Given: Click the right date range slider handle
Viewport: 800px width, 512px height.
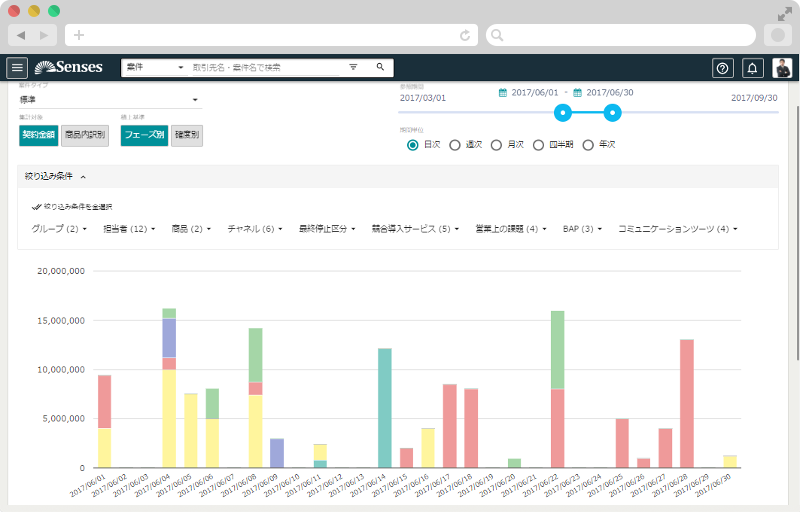Looking at the screenshot, I should [x=613, y=112].
